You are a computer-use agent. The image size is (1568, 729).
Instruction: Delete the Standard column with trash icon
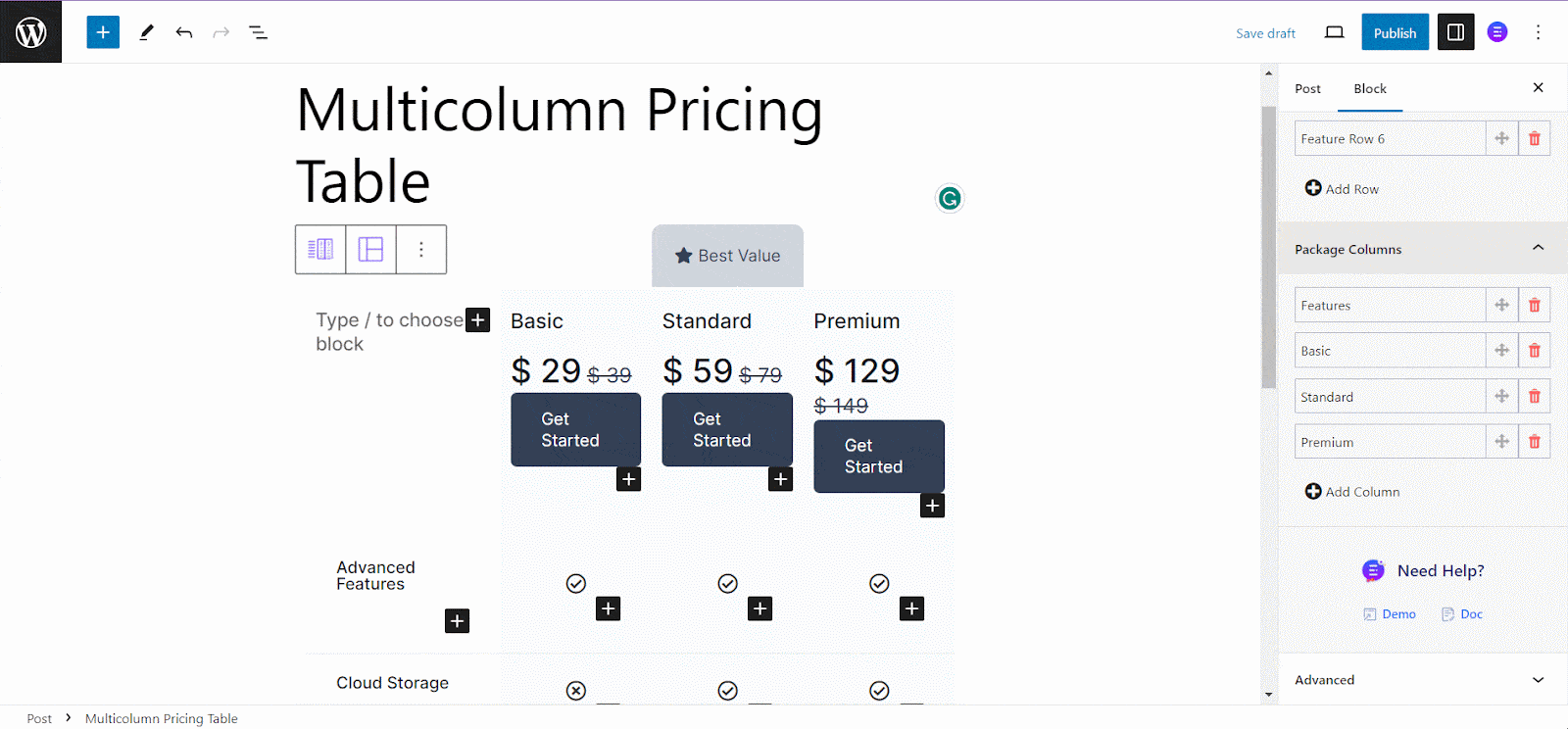[x=1533, y=396]
